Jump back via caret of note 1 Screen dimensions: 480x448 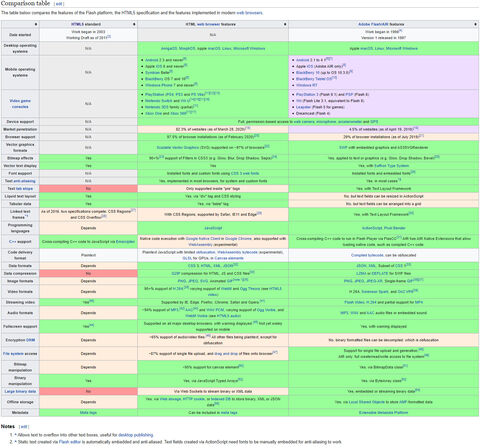coord(15,435)
